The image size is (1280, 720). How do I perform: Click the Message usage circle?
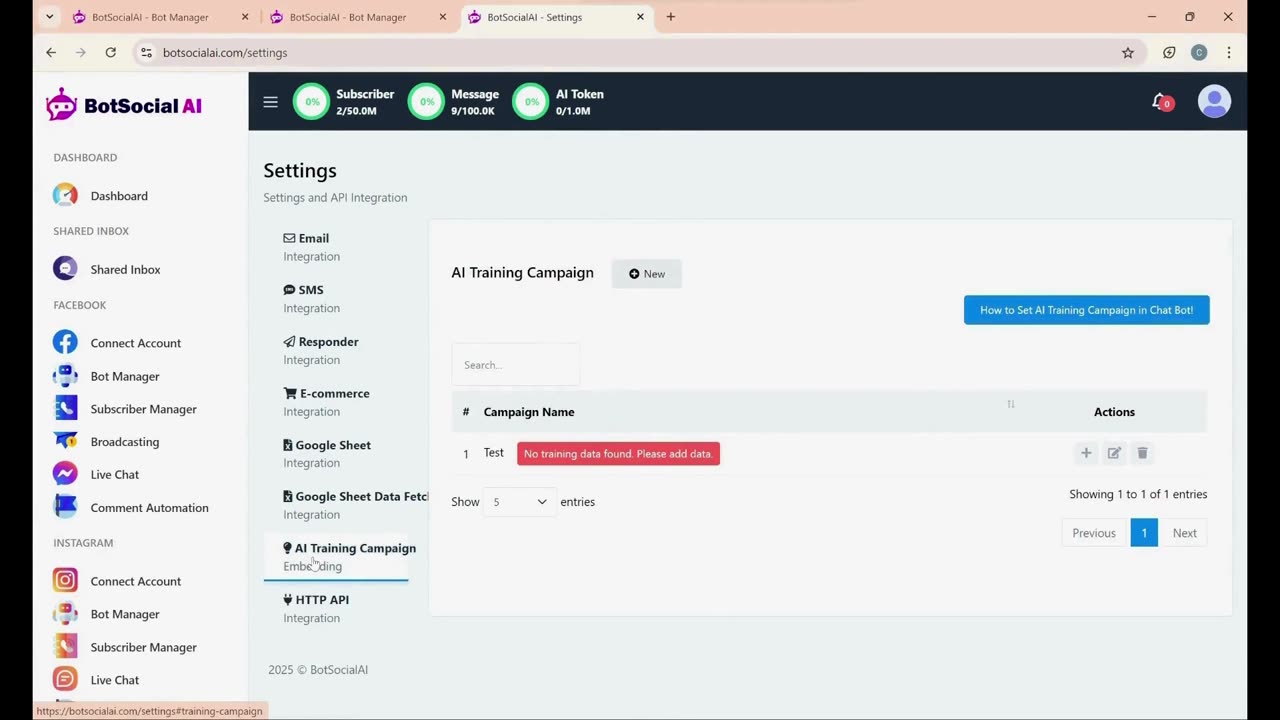426,102
